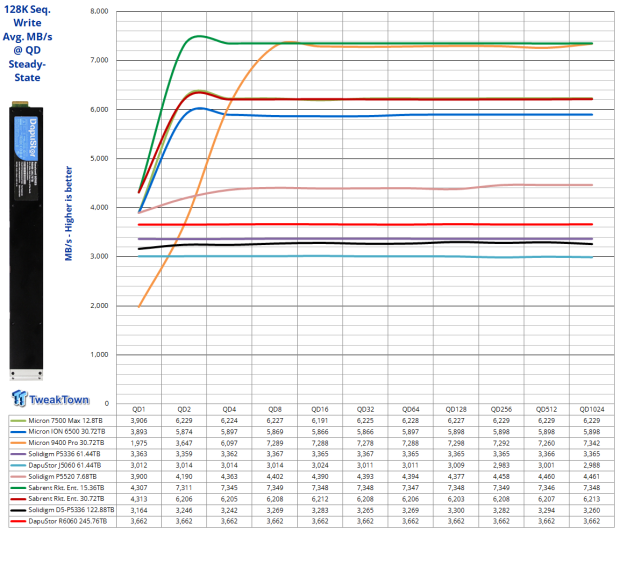Select the 'DapuStor R6060 245.76TB' legend label
The image size is (620, 568).
pyautogui.click(x=68, y=521)
